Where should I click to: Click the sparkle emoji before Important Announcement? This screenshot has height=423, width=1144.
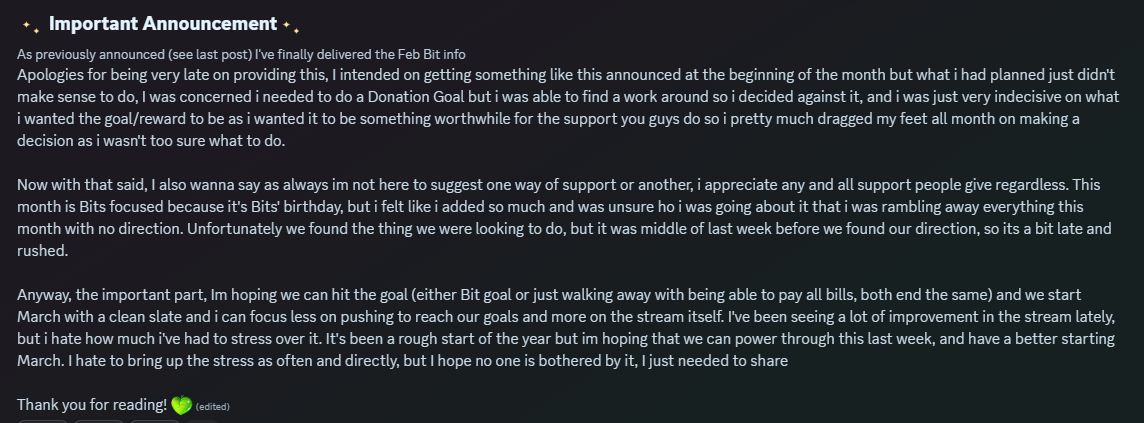point(30,25)
